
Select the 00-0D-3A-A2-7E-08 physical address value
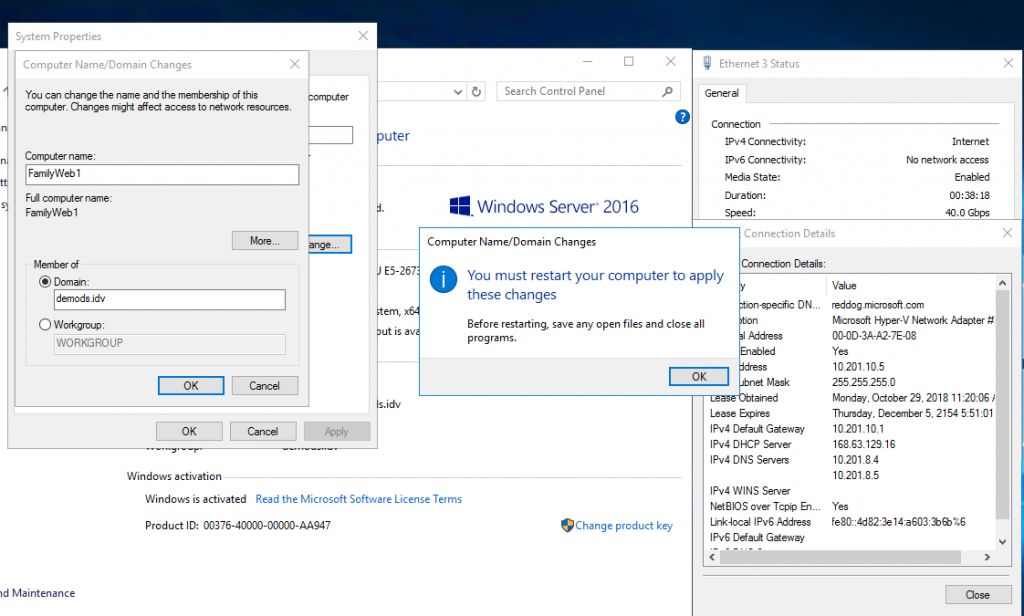click(874, 336)
